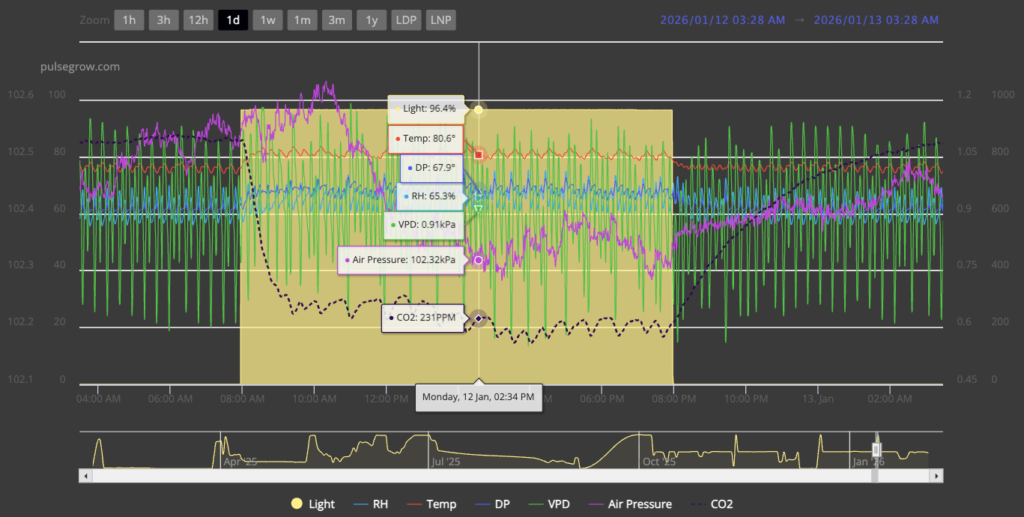The height and width of the screenshot is (517, 1024).
Task: Click the start date field 2026/01/12
Action: [721, 20]
